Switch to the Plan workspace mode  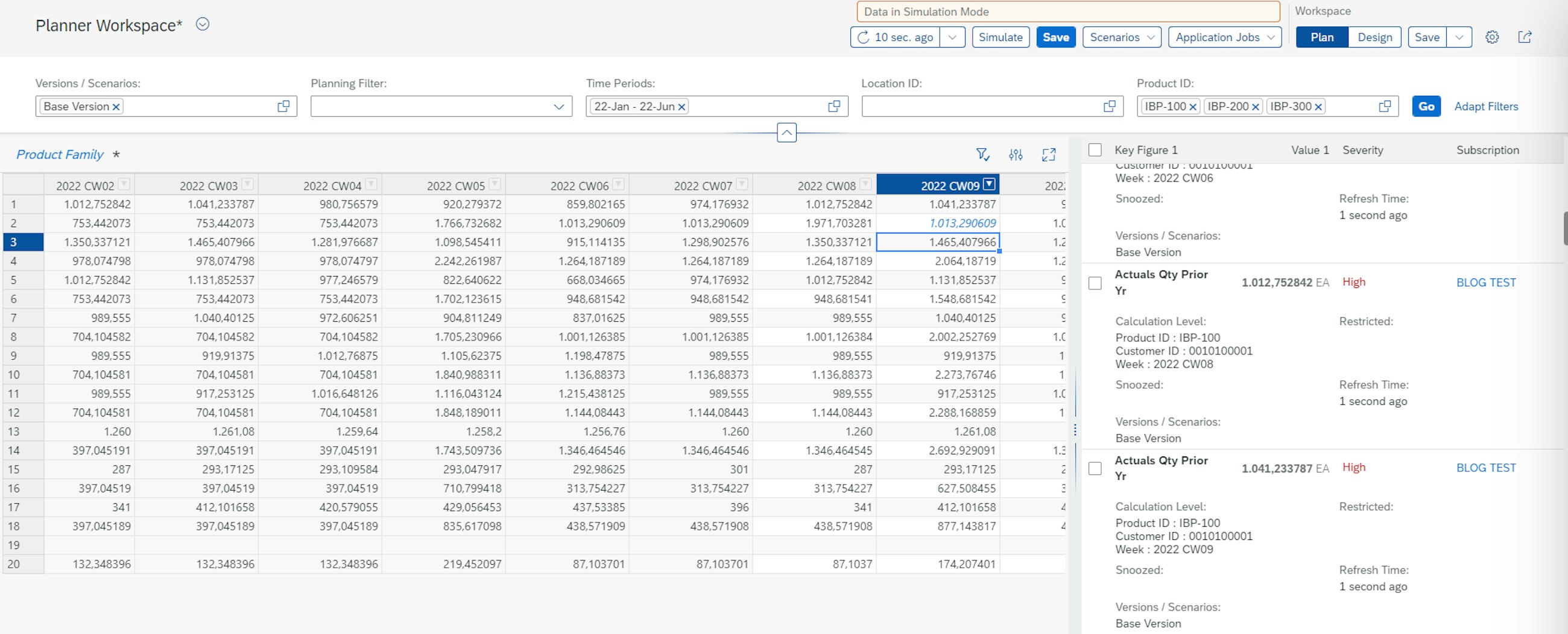click(x=1321, y=37)
